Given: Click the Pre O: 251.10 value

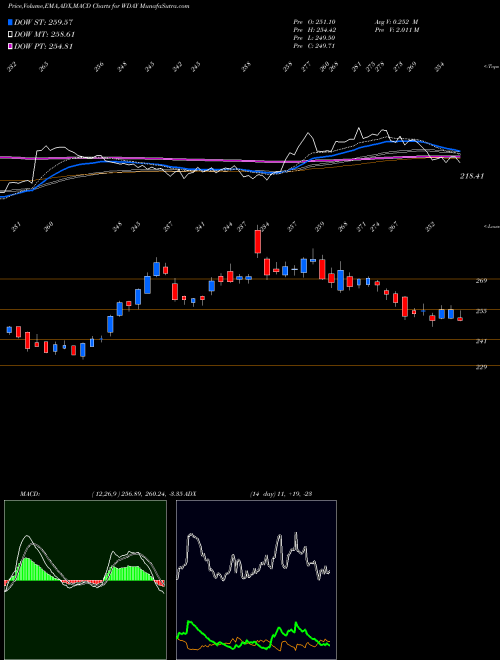Looking at the screenshot, I should 314,22.
